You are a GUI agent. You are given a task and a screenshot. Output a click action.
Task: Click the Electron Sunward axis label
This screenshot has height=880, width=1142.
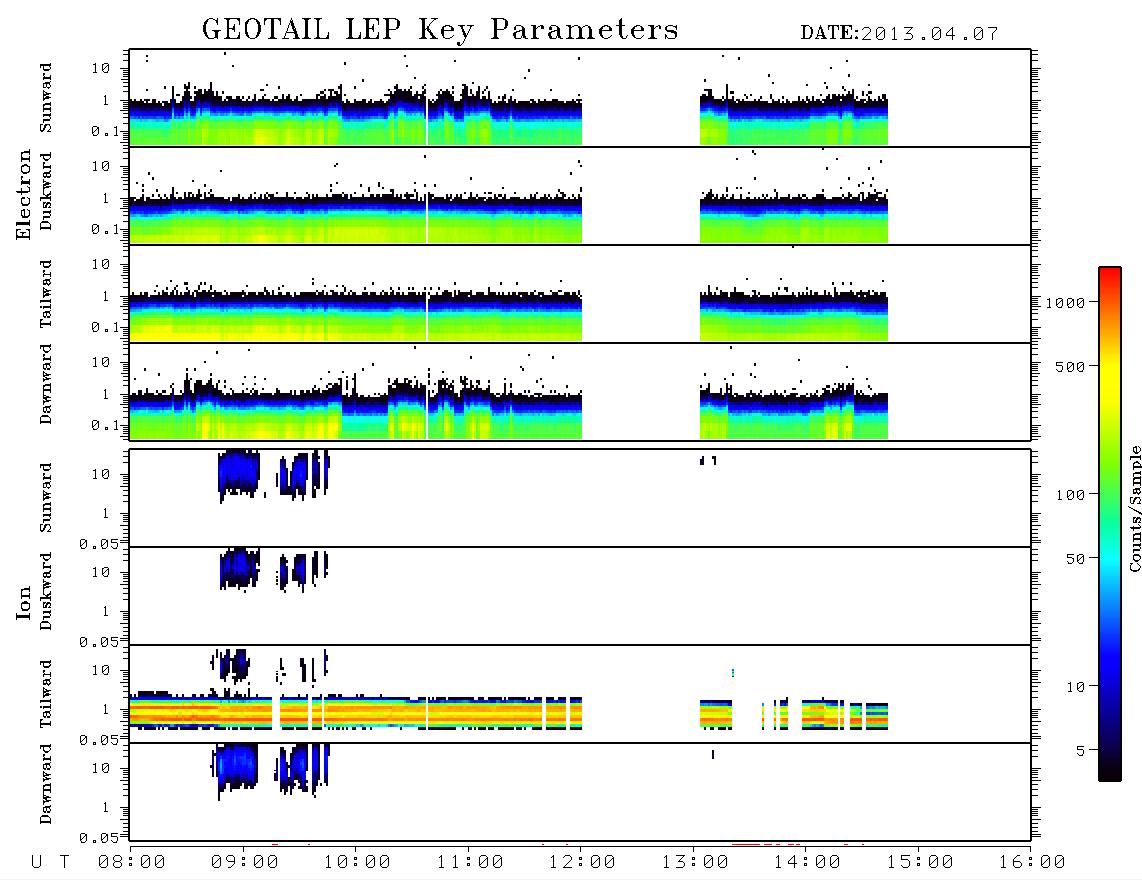coord(46,98)
